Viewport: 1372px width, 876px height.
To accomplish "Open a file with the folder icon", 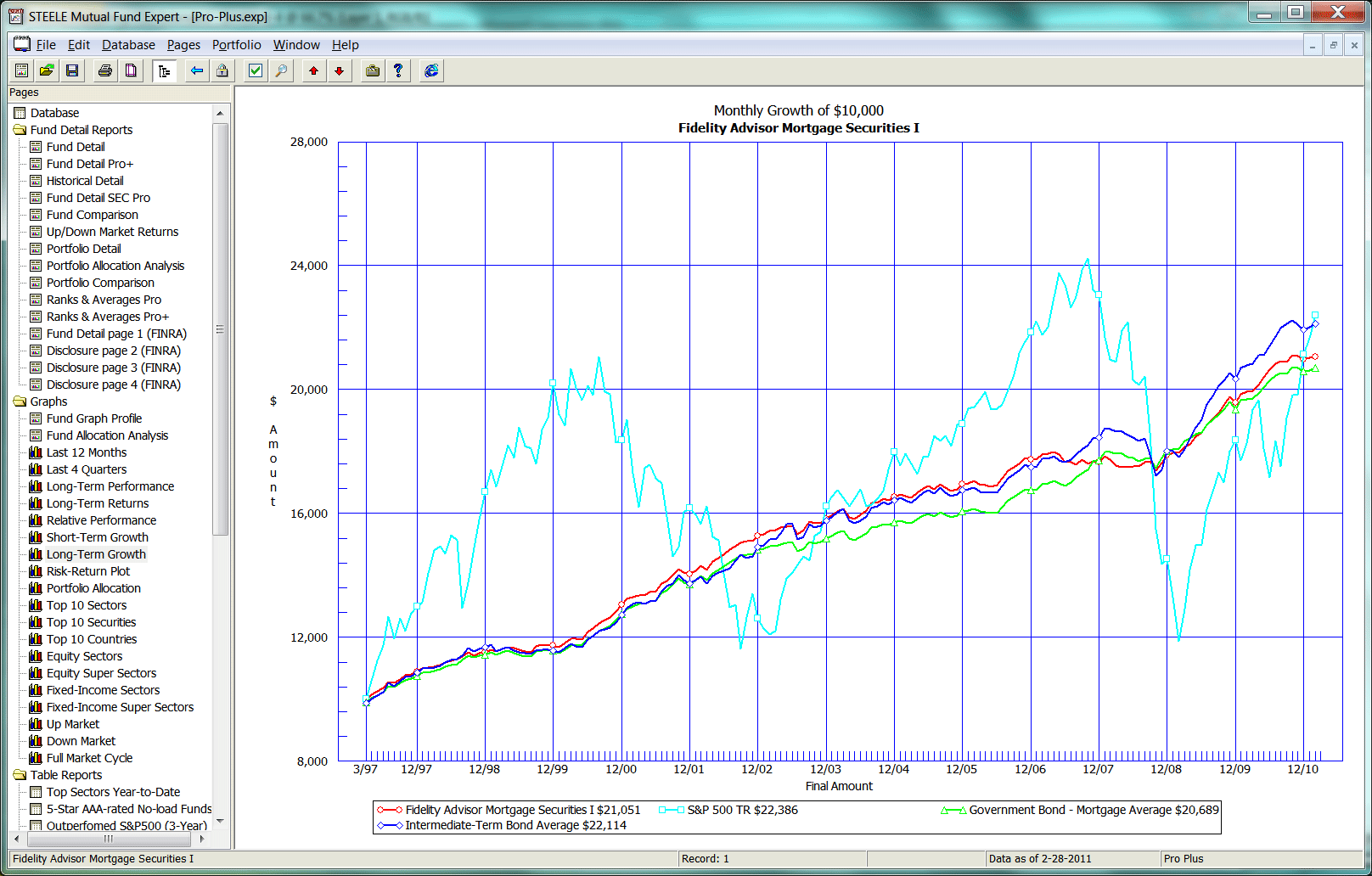I will point(47,70).
